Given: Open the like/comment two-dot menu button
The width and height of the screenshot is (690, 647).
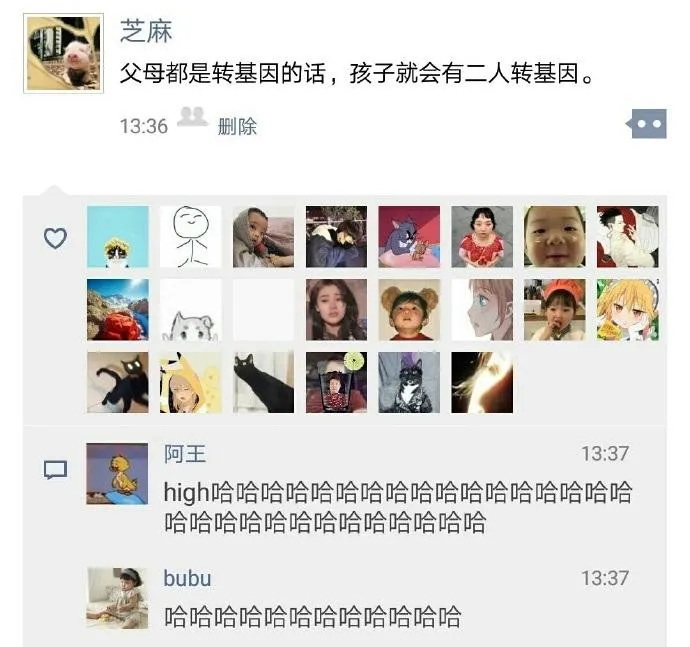Looking at the screenshot, I should point(648,124).
